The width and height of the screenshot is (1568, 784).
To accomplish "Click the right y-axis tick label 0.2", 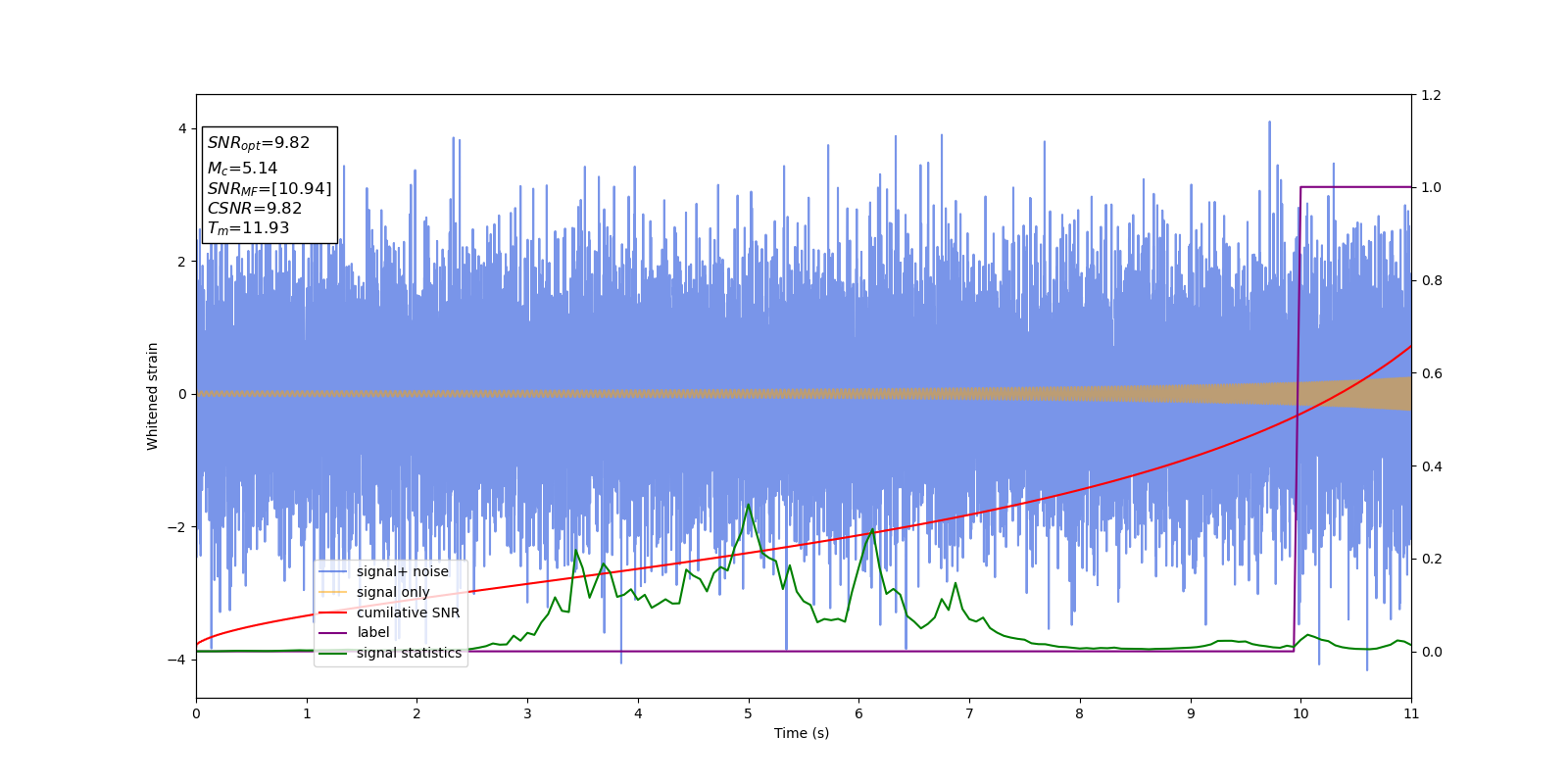I will (x=1432, y=559).
